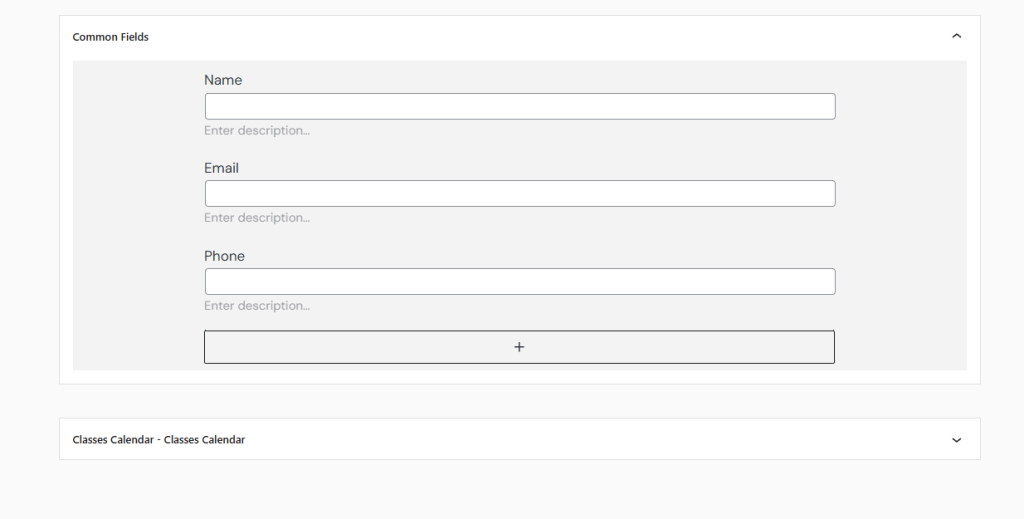Focus the Phone text input

(519, 282)
